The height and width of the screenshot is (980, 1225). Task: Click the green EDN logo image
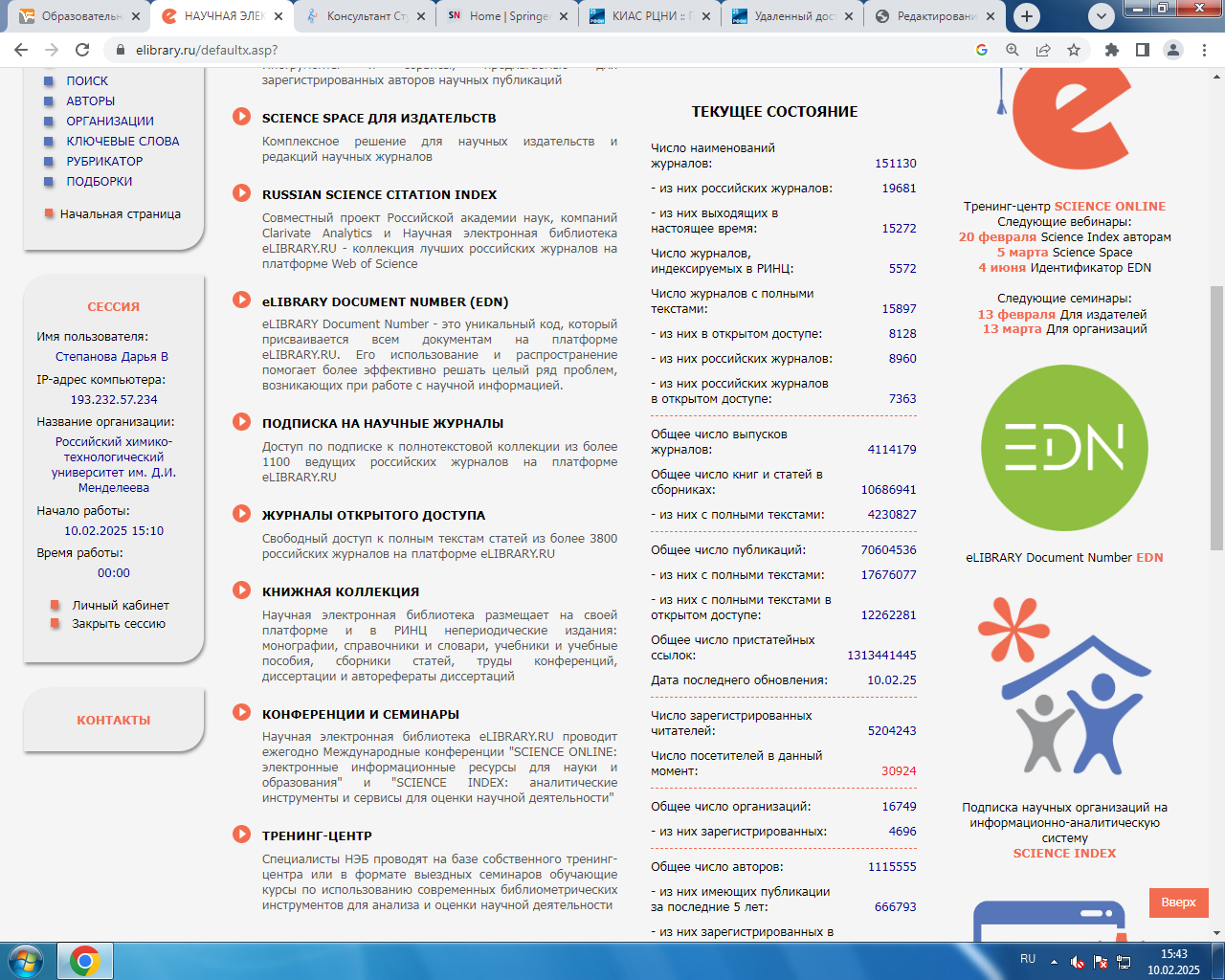1064,448
